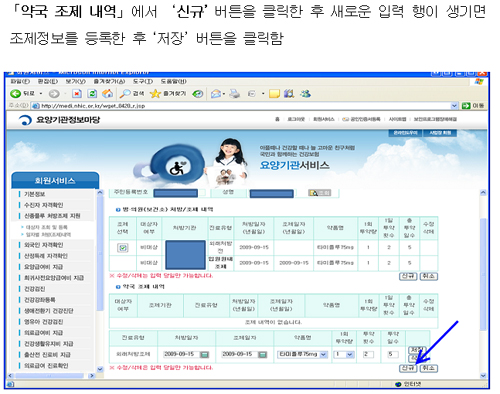Image resolution: width=500 pixels, height=394 pixels.
Task: Open 영유아 건강검진 in sidebar
Action: pos(43,322)
